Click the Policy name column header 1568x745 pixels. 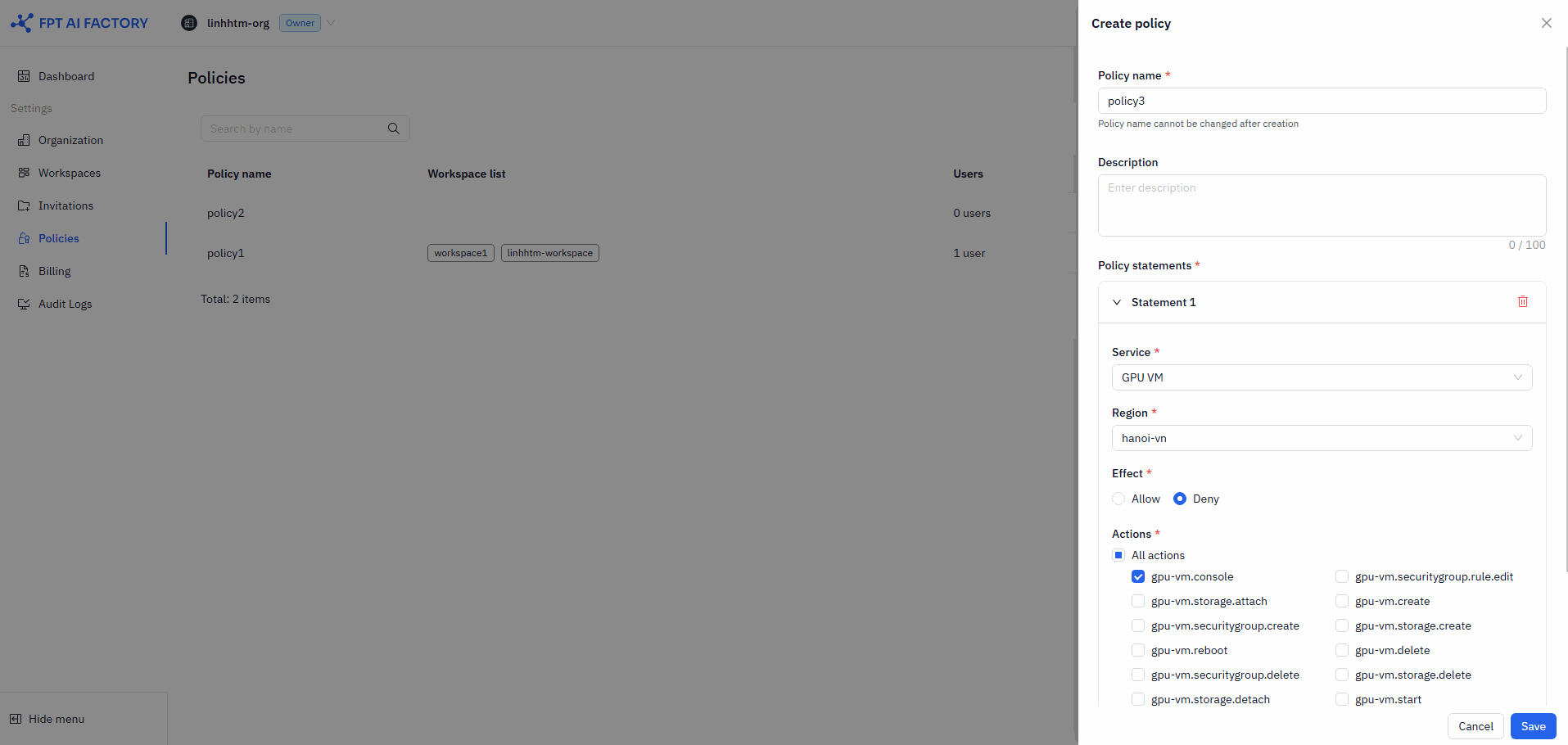coord(239,174)
